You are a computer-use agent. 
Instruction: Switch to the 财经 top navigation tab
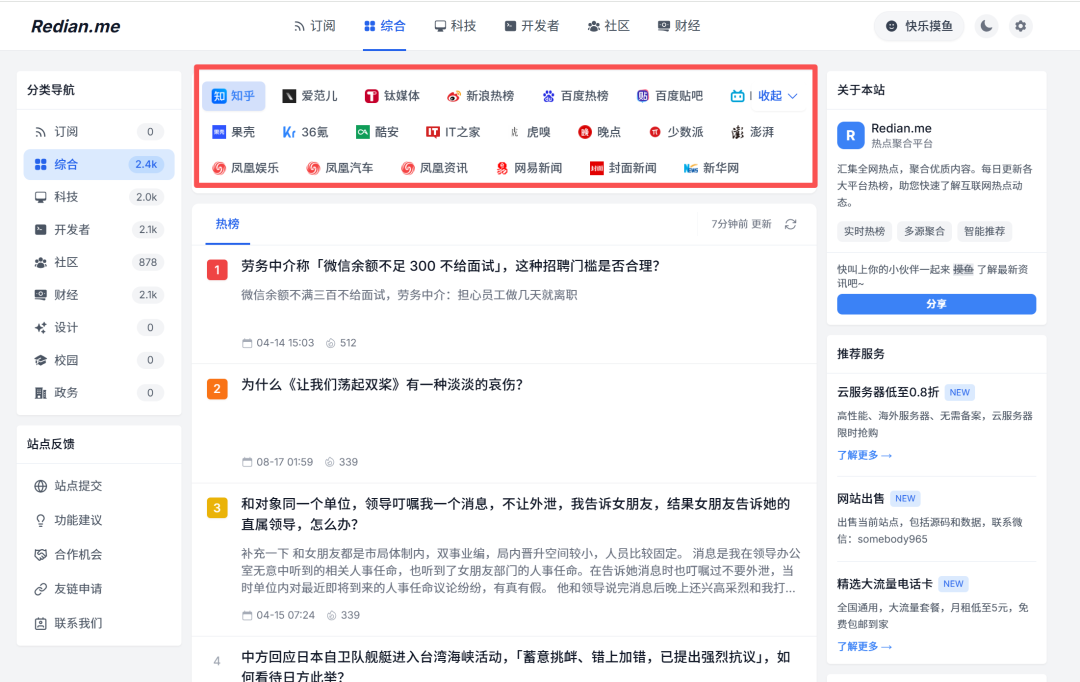[679, 26]
